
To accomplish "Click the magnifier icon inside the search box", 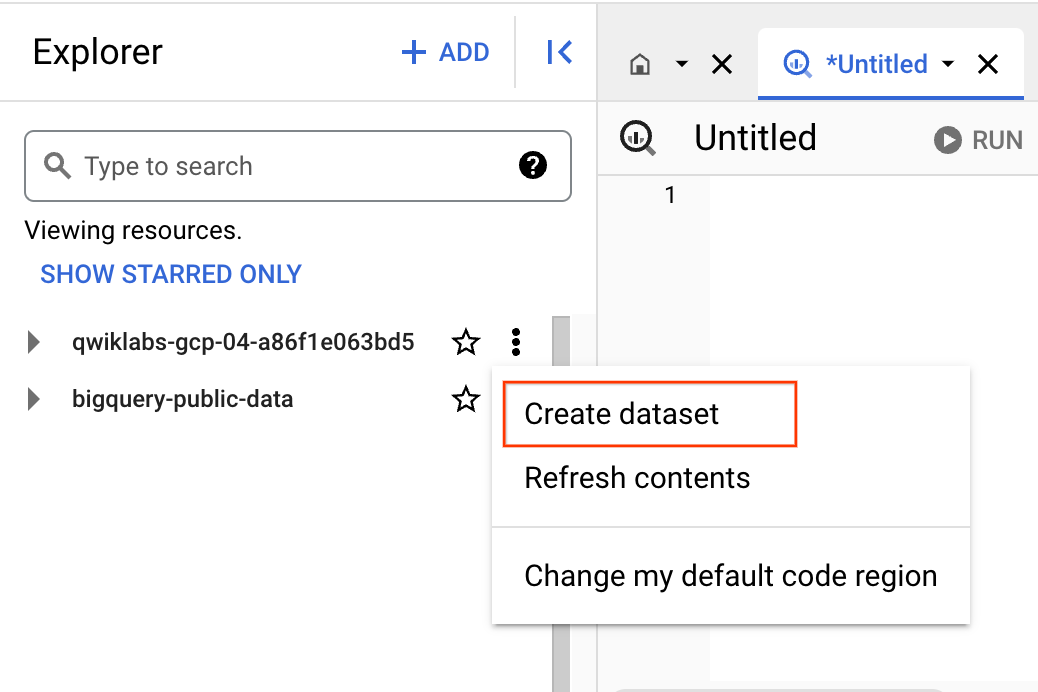I will 56,166.
